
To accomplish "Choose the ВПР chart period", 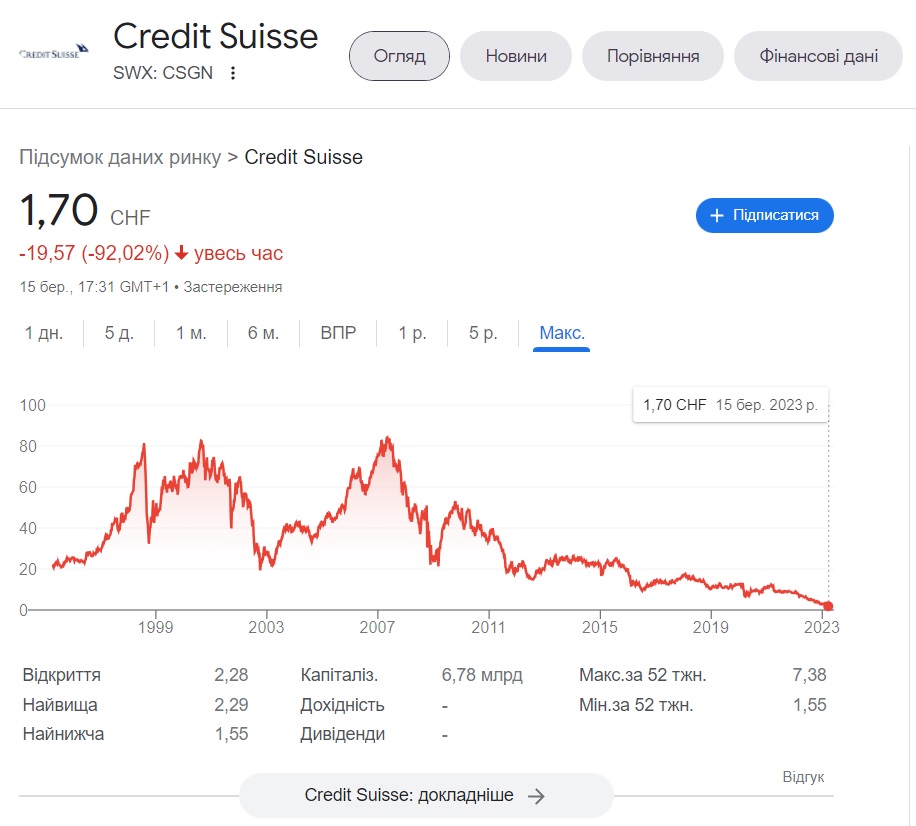I will click(338, 333).
